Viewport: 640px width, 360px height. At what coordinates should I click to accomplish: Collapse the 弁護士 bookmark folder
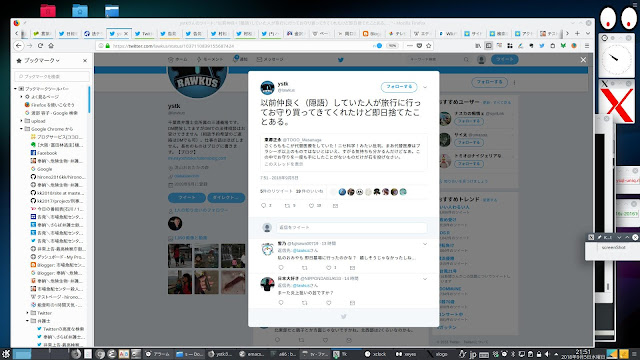click(x=28, y=321)
